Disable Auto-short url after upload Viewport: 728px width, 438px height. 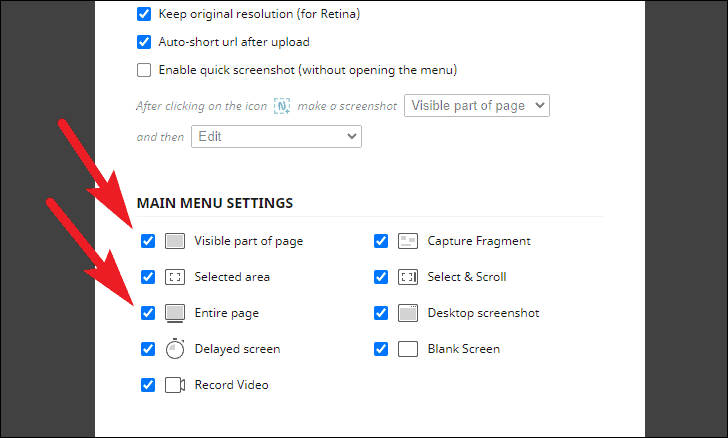point(143,42)
